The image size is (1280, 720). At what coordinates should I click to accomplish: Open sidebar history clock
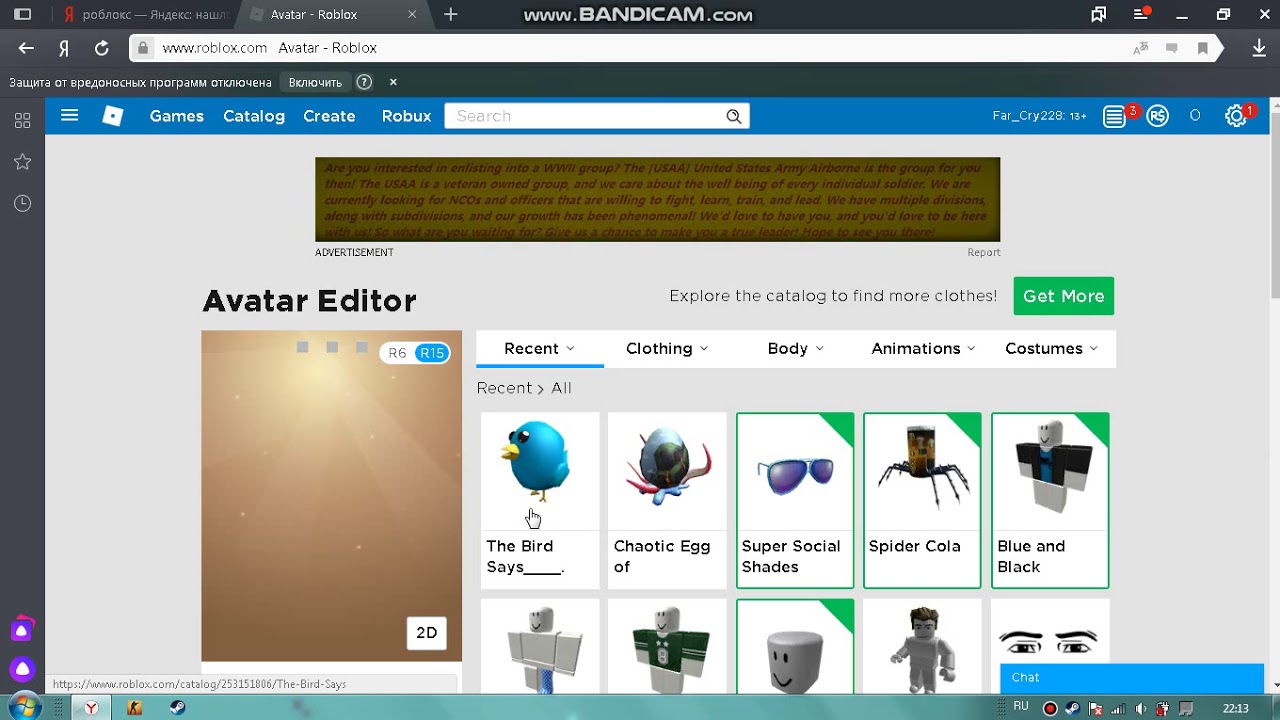(22, 203)
